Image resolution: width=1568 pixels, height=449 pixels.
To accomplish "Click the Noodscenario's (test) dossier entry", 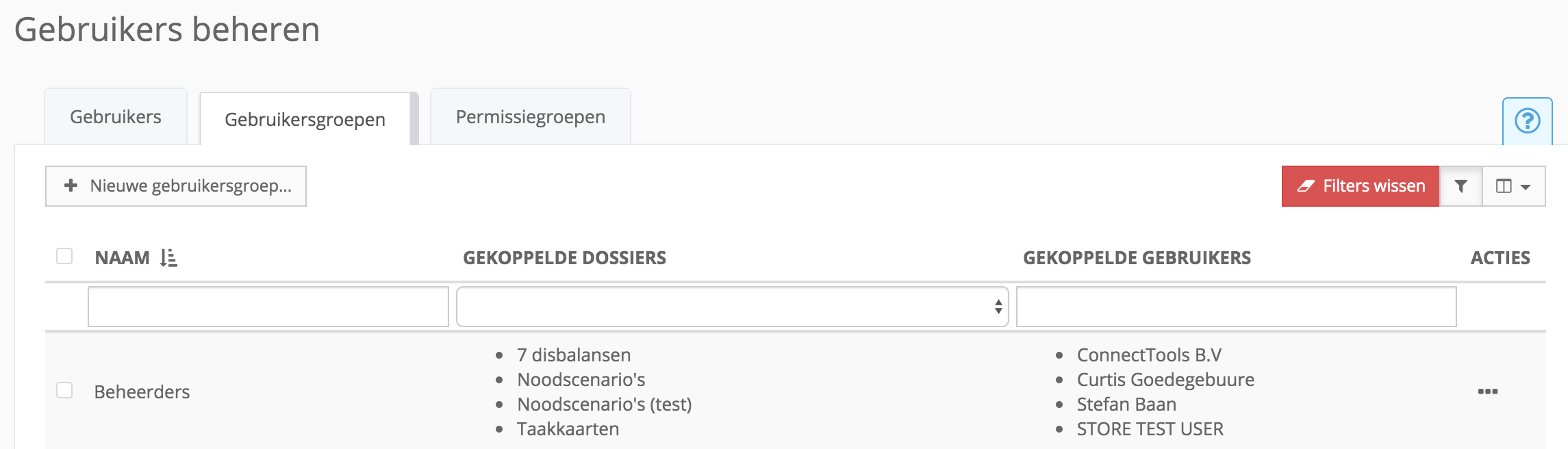I will click(605, 404).
